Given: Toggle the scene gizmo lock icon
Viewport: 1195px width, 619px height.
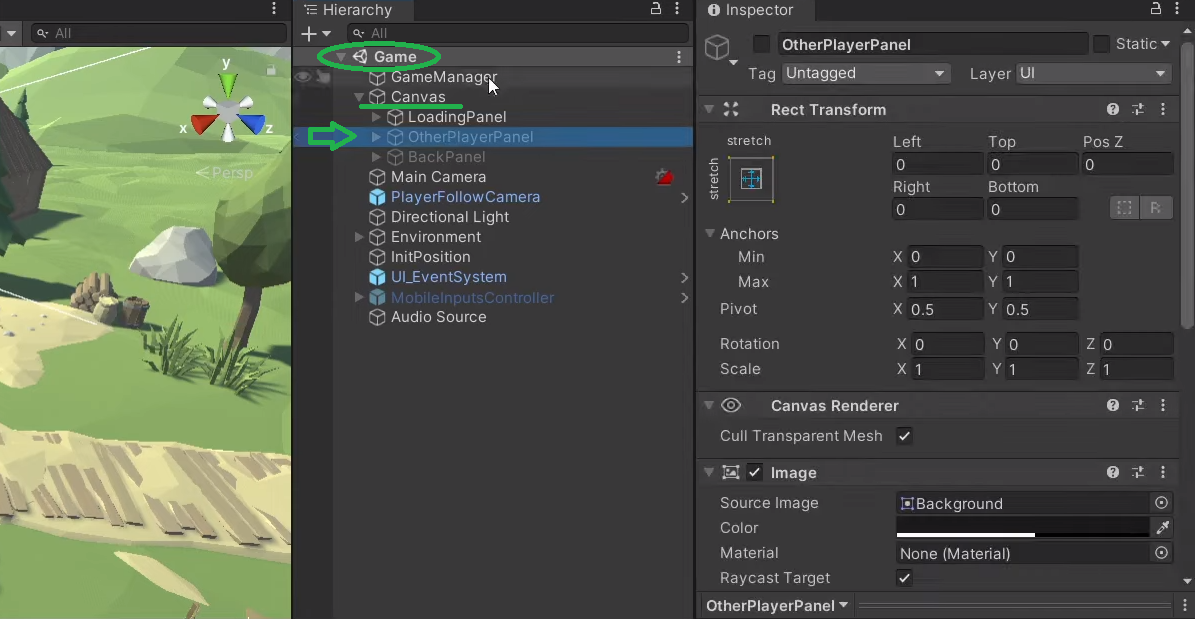Looking at the screenshot, I should pyautogui.click(x=271, y=71).
